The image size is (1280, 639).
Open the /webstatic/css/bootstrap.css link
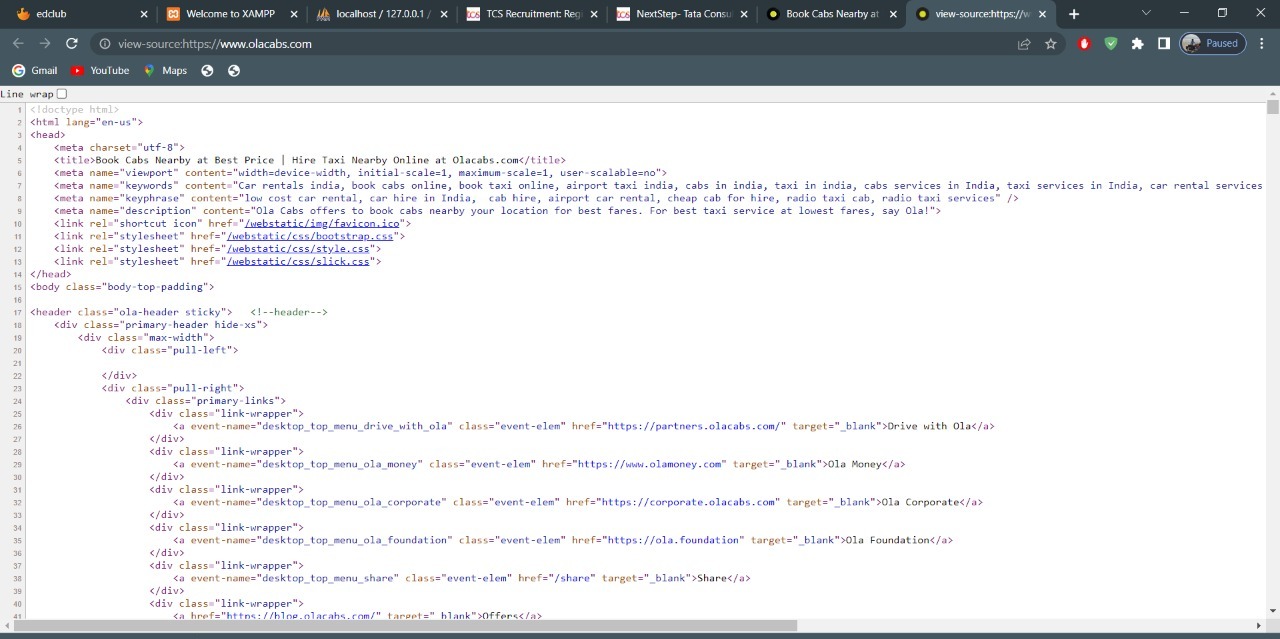pos(312,236)
